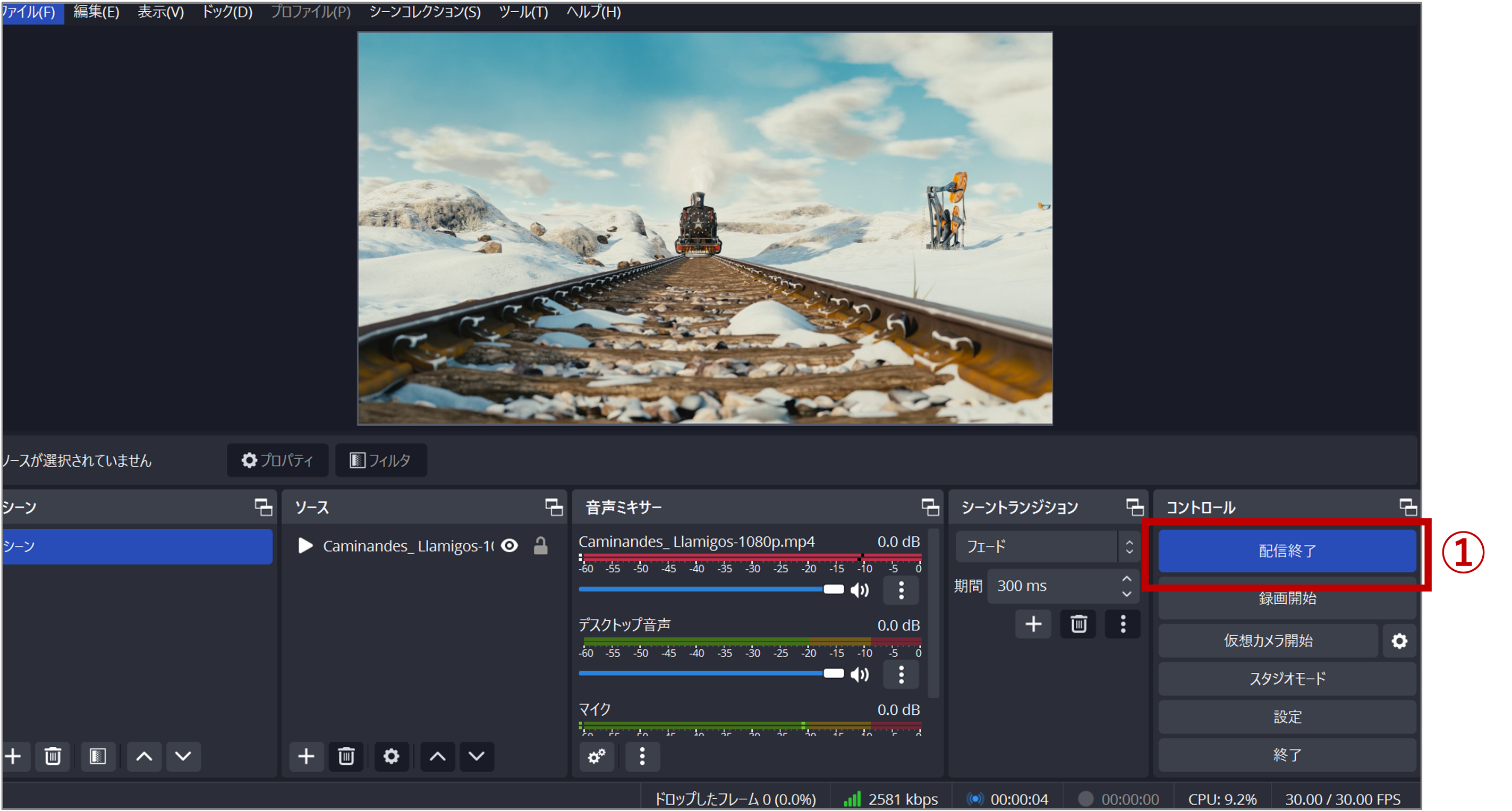1512x811 pixels.
Task: Adjust デスクトップ音声 volume slider
Action: (711, 673)
